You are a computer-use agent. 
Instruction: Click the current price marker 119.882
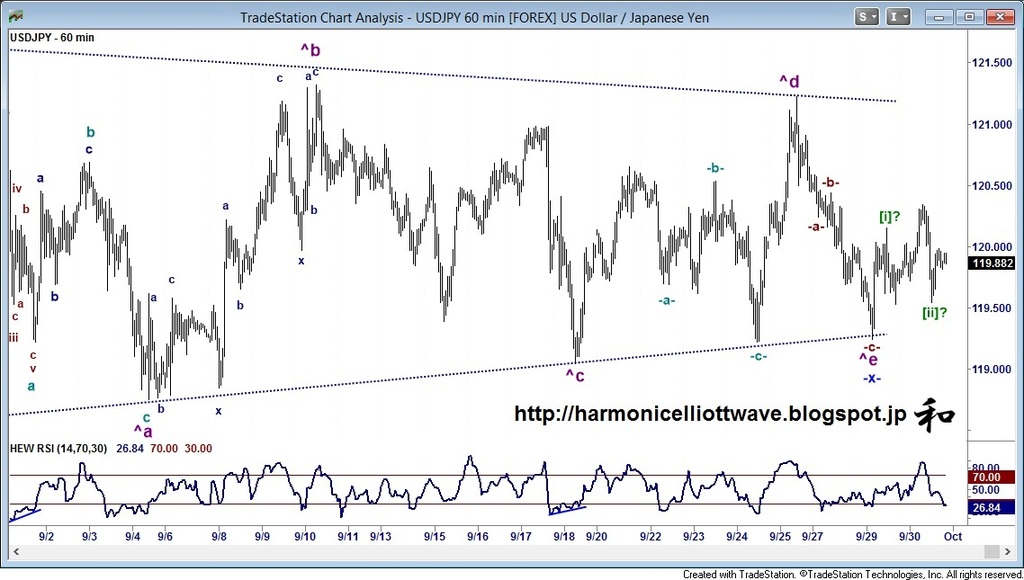click(993, 263)
